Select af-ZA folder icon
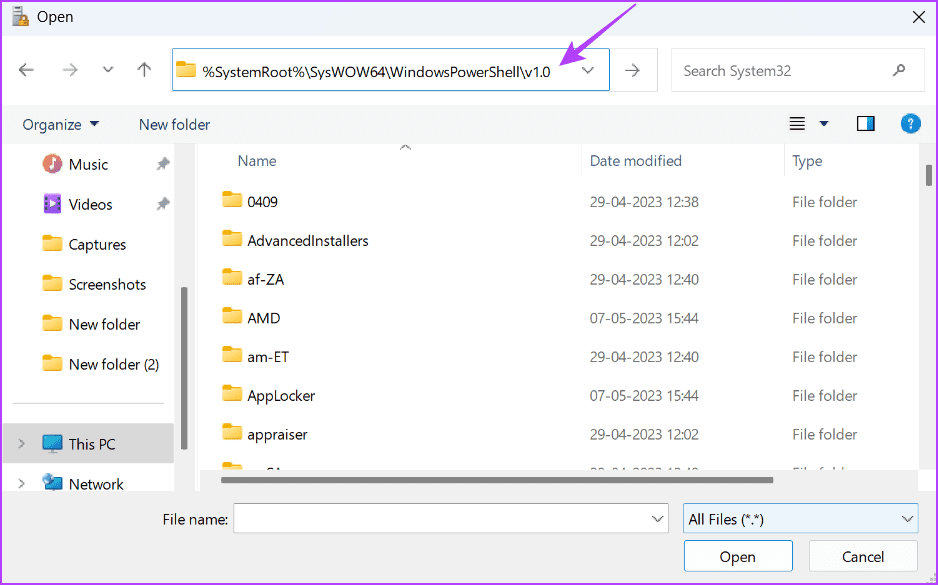Image resolution: width=938 pixels, height=585 pixels. click(x=232, y=278)
